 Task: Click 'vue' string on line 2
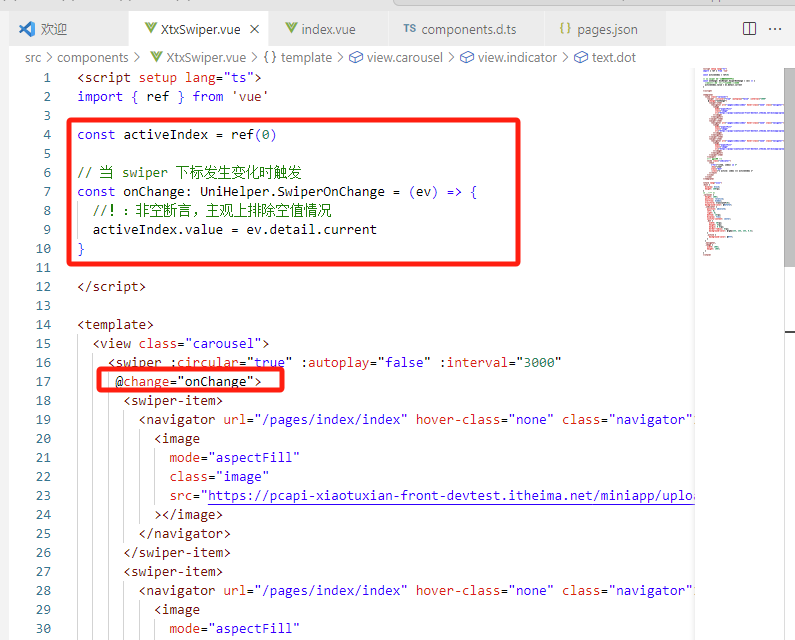click(250, 96)
